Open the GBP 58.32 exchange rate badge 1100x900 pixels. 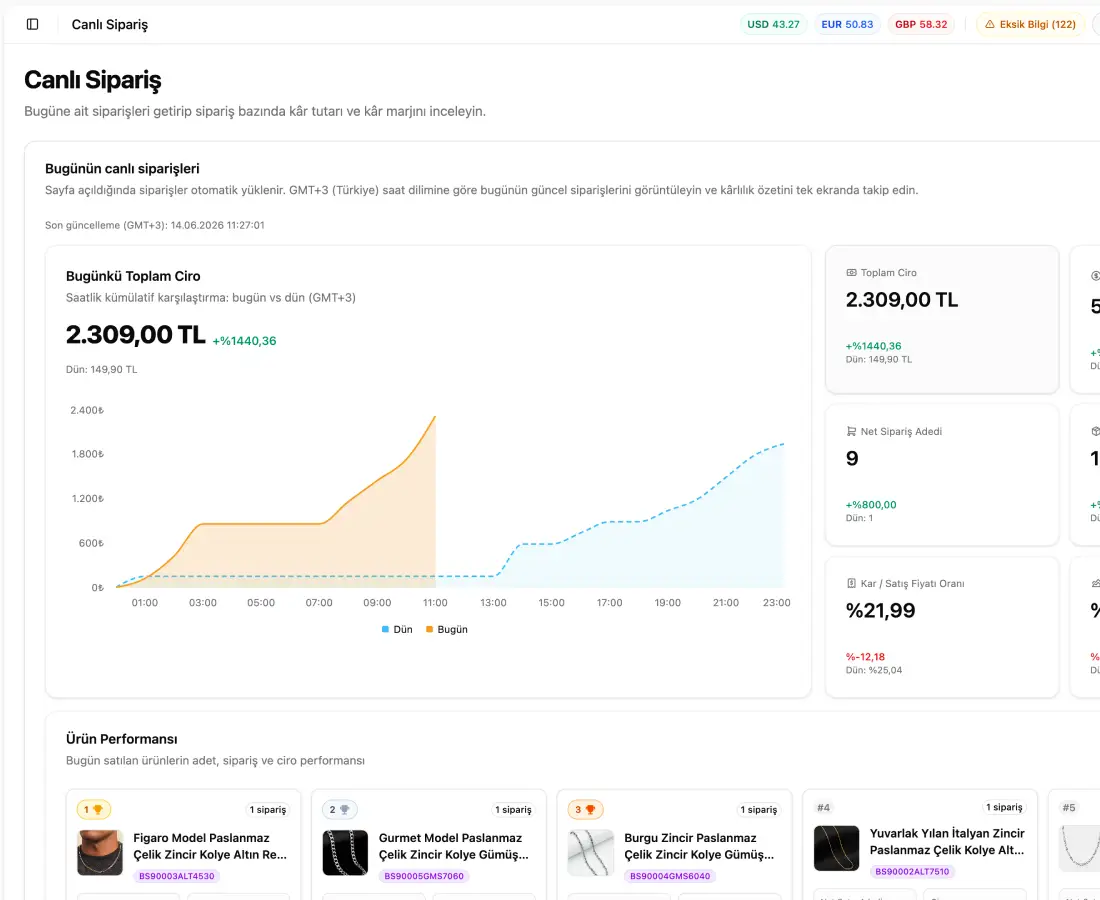[920, 25]
